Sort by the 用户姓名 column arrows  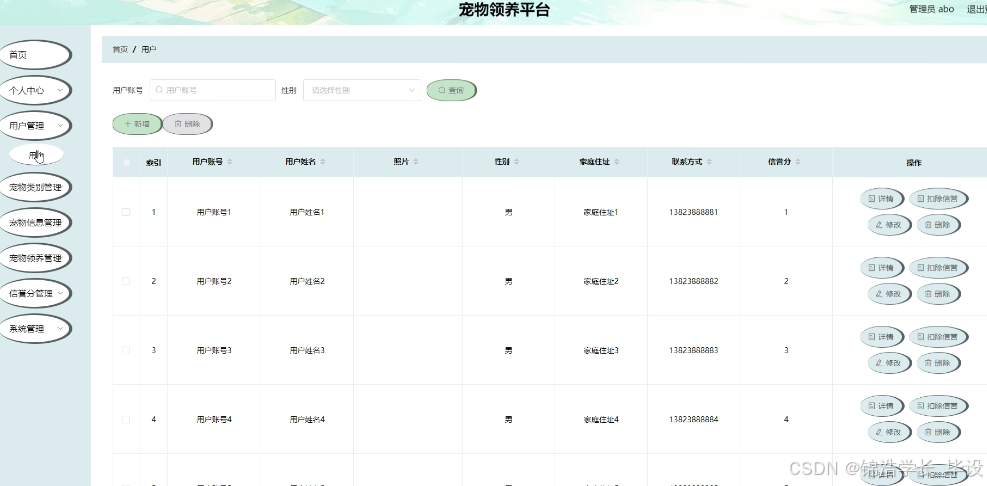click(x=323, y=162)
